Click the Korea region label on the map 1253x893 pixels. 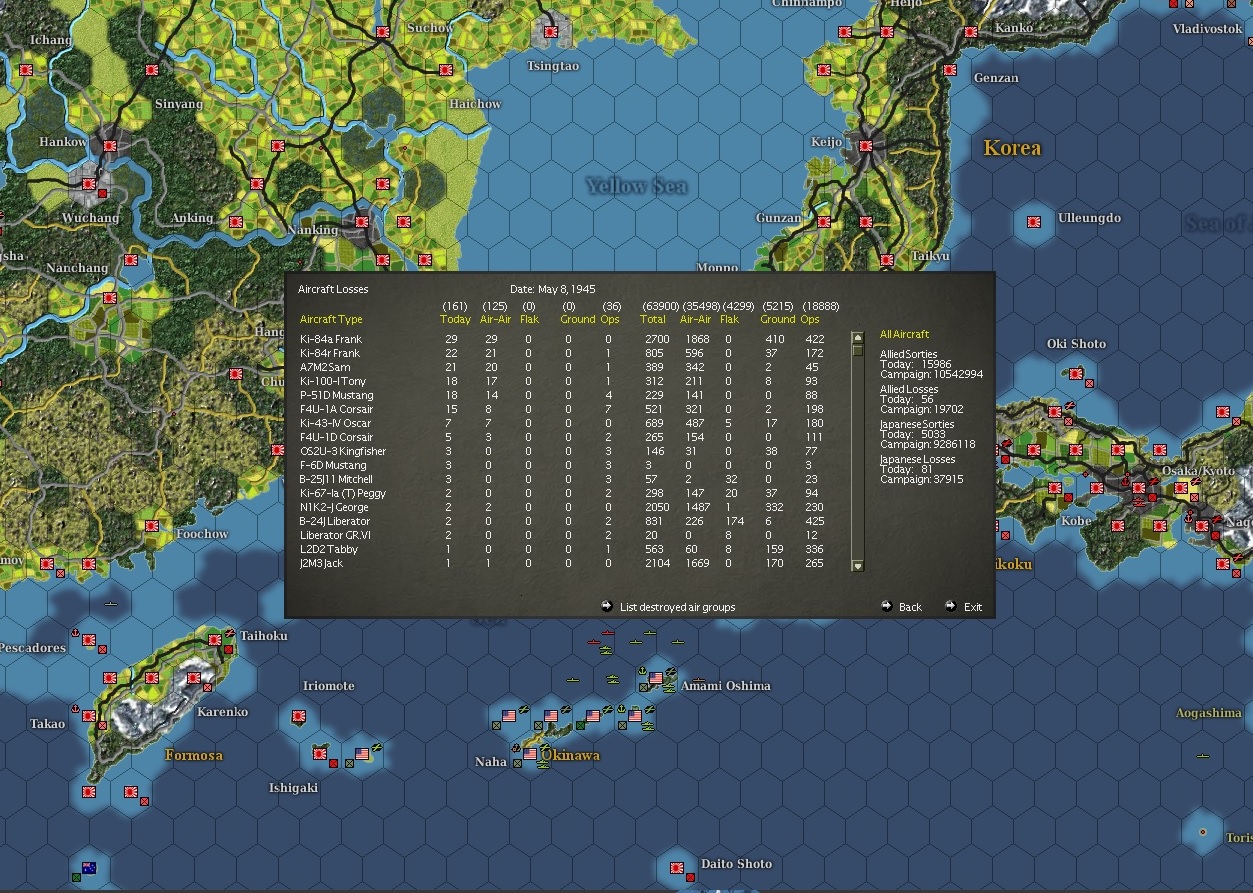click(x=1012, y=148)
